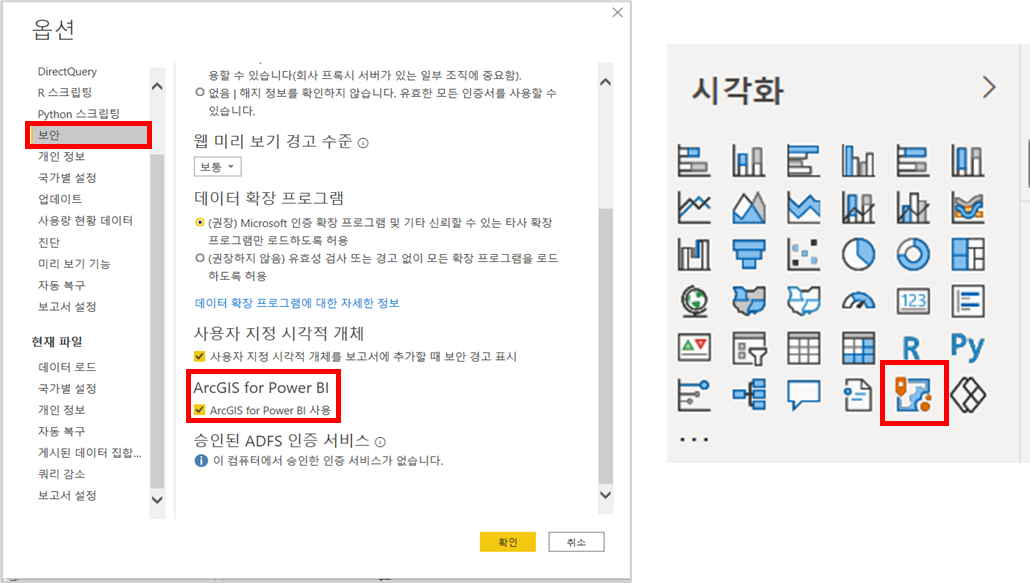Select the table visual

tap(803, 347)
